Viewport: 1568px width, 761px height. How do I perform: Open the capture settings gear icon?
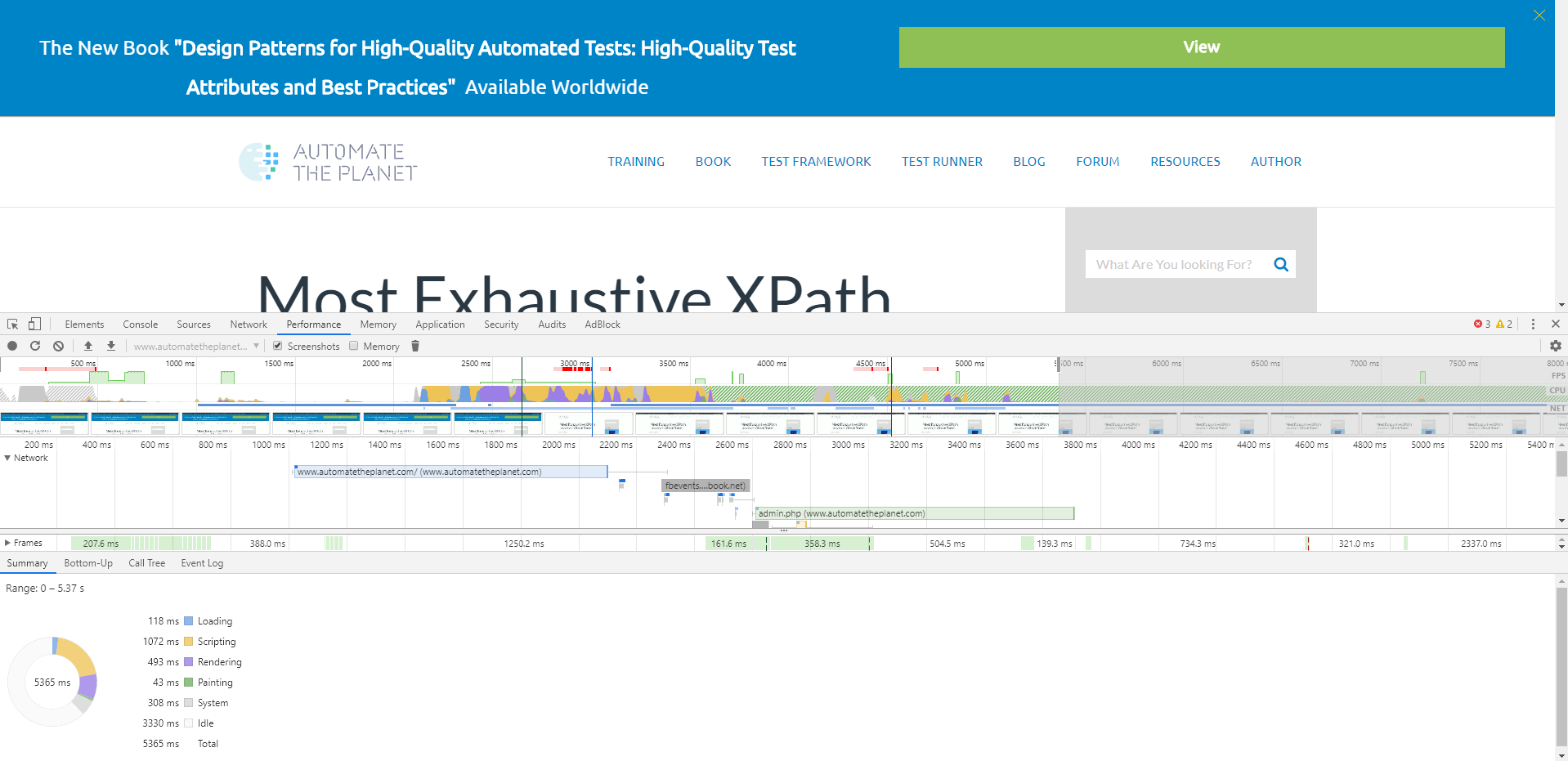click(1555, 346)
